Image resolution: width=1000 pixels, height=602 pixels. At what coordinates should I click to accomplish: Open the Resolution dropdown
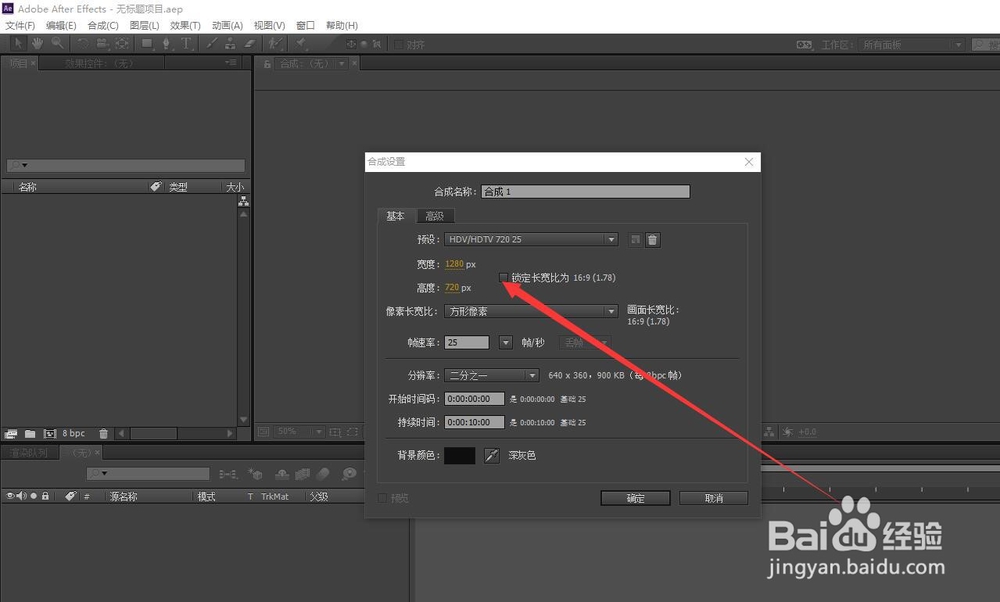492,375
